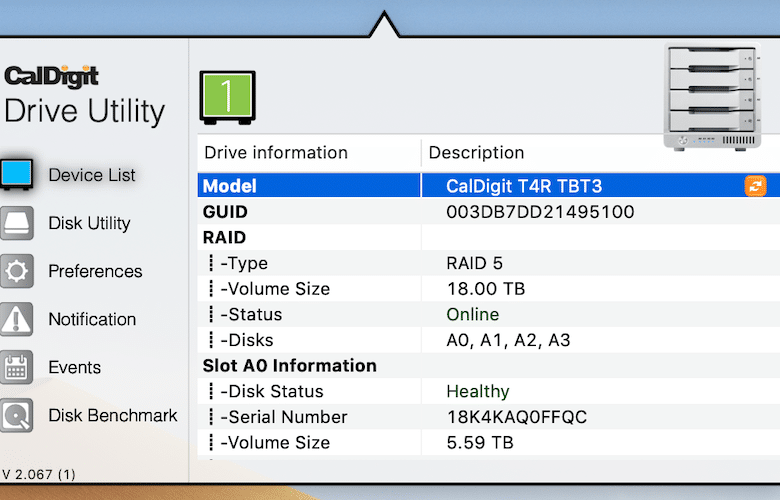Screen dimensions: 780x500
Task: Select the Slot A0 Information row
Action: (488, 366)
